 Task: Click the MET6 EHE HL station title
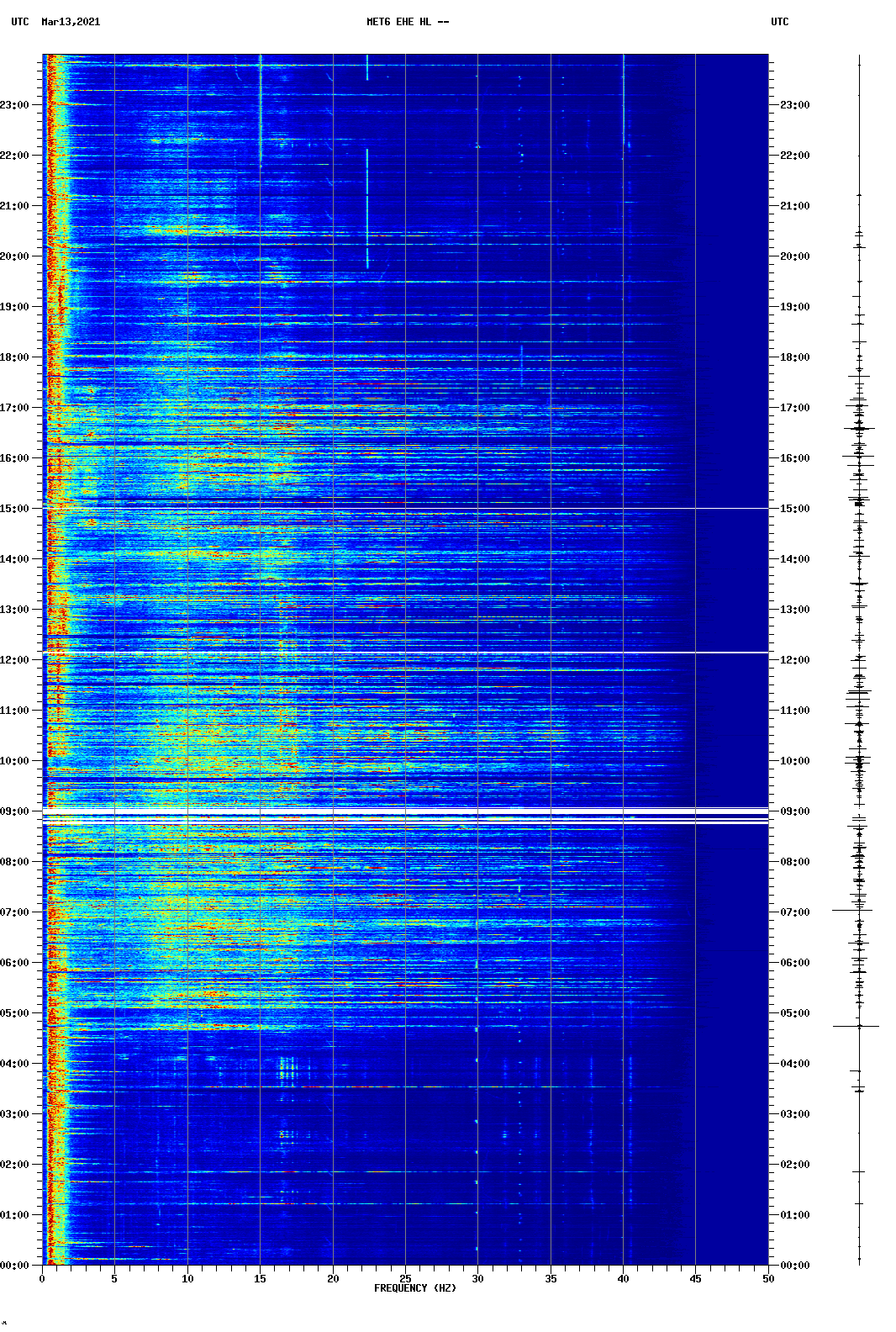click(x=407, y=22)
